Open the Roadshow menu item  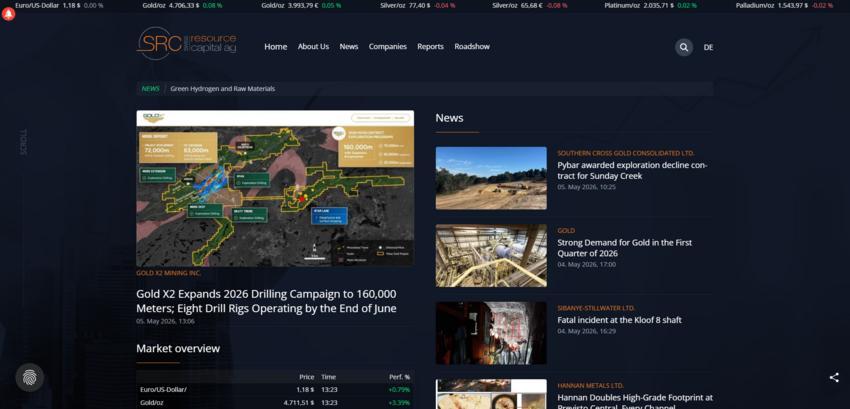tap(472, 47)
